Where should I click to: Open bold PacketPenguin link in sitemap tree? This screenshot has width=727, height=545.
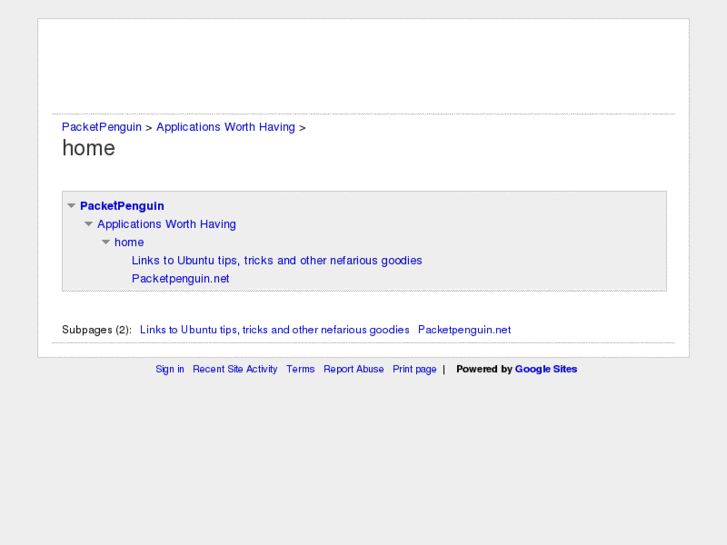pyautogui.click(x=122, y=206)
